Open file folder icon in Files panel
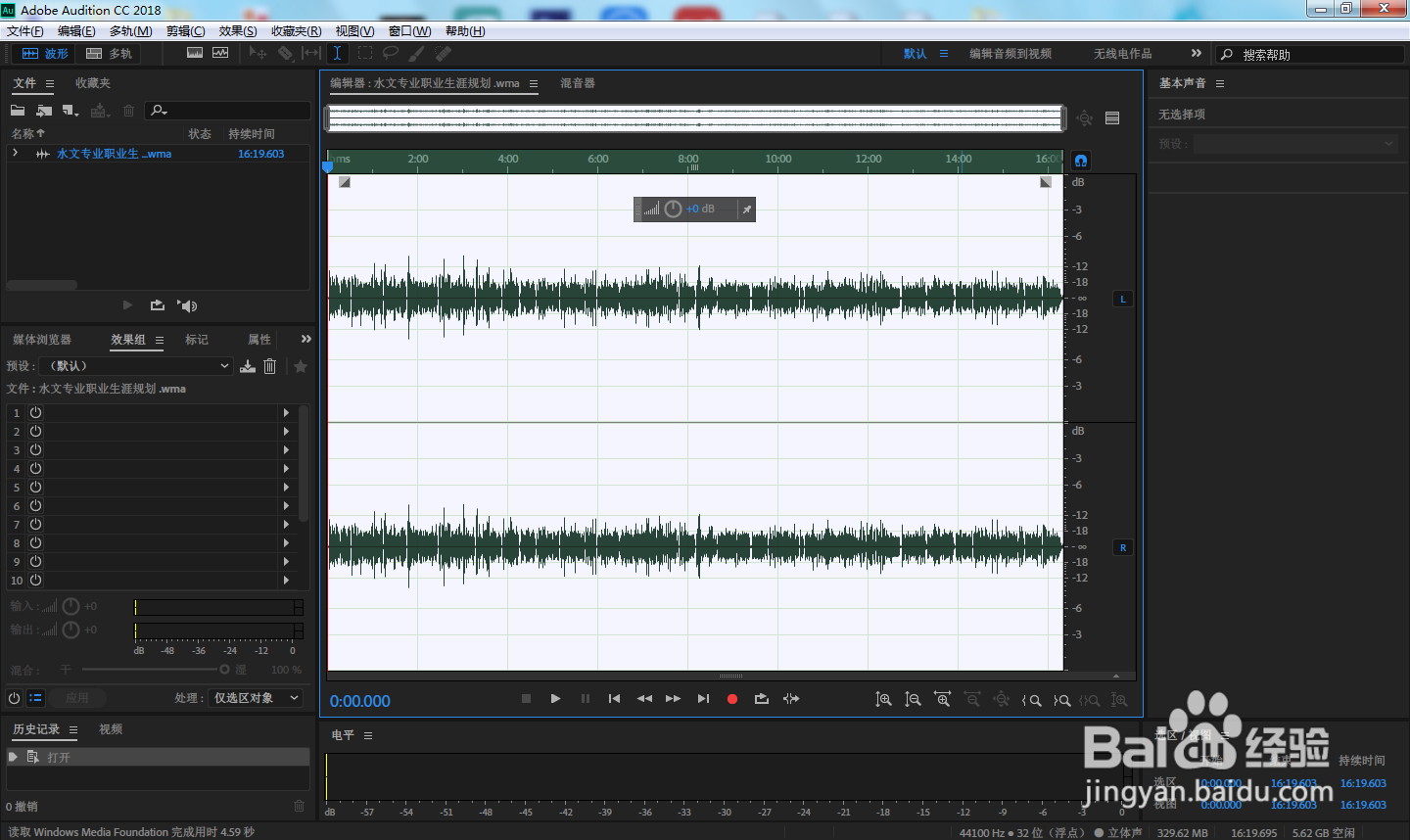This screenshot has height=840, width=1410. coord(18,111)
